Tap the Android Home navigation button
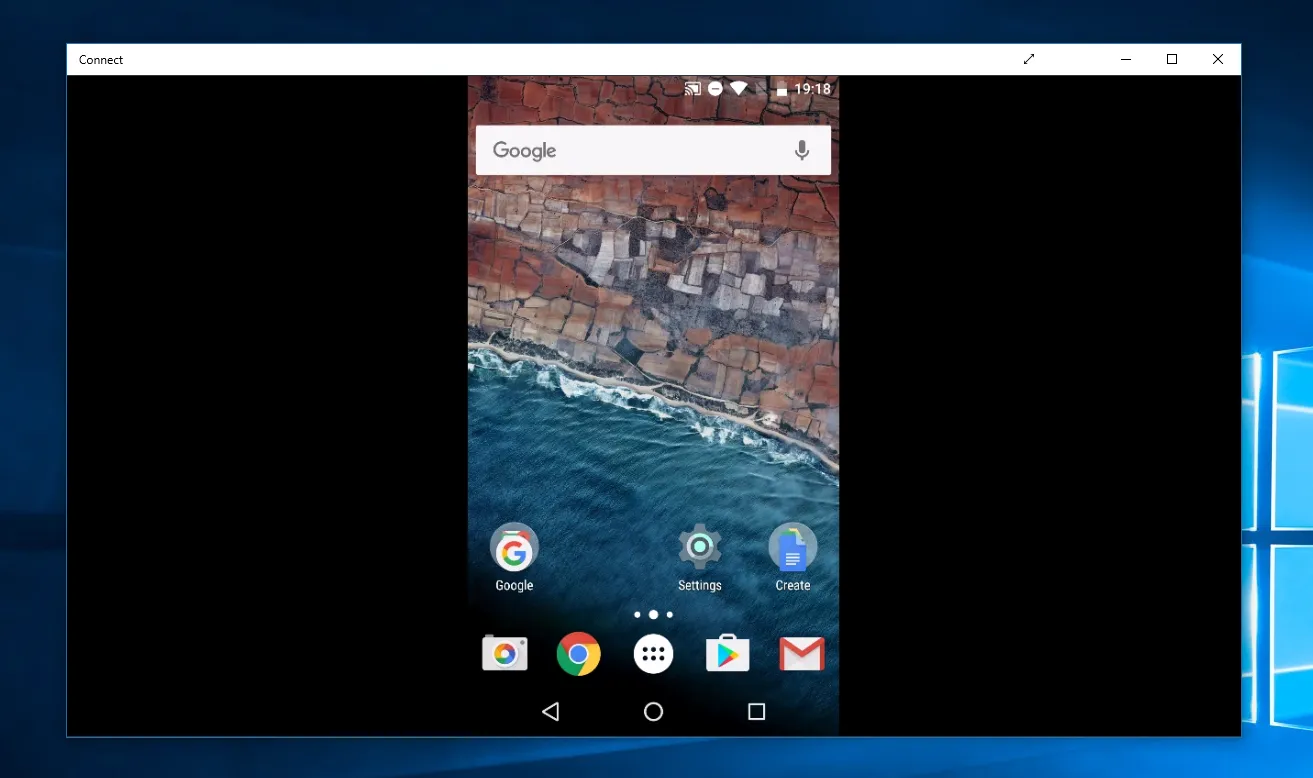 click(x=653, y=711)
